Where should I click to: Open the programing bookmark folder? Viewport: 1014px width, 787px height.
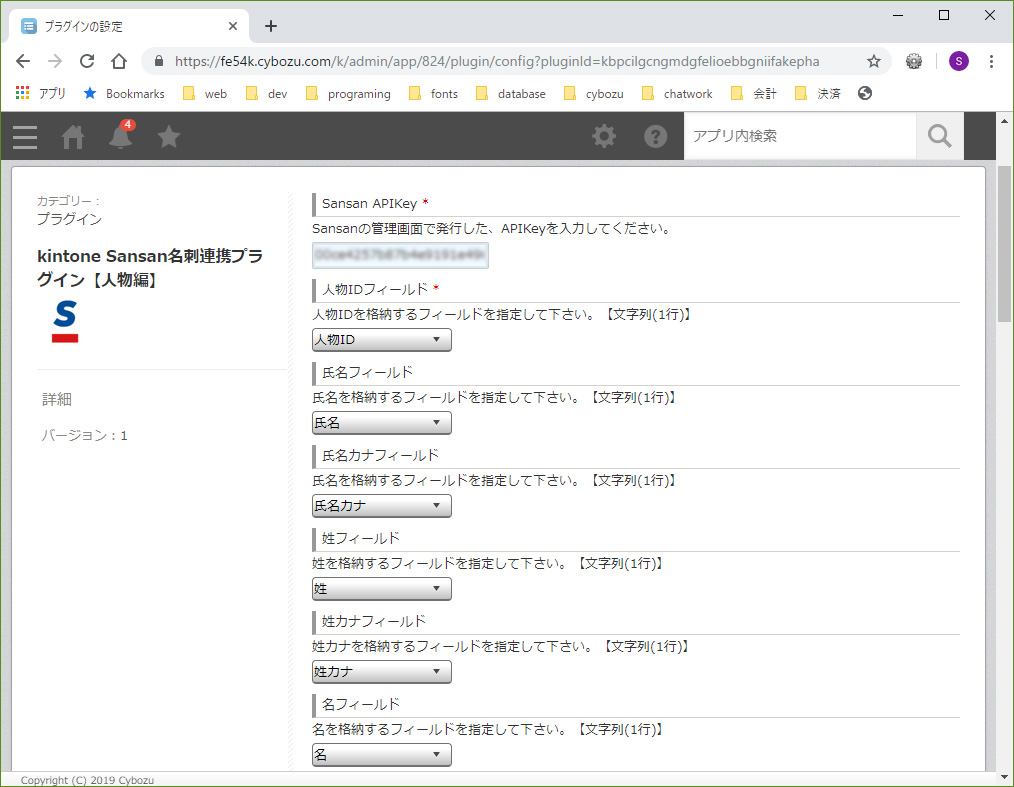349,94
